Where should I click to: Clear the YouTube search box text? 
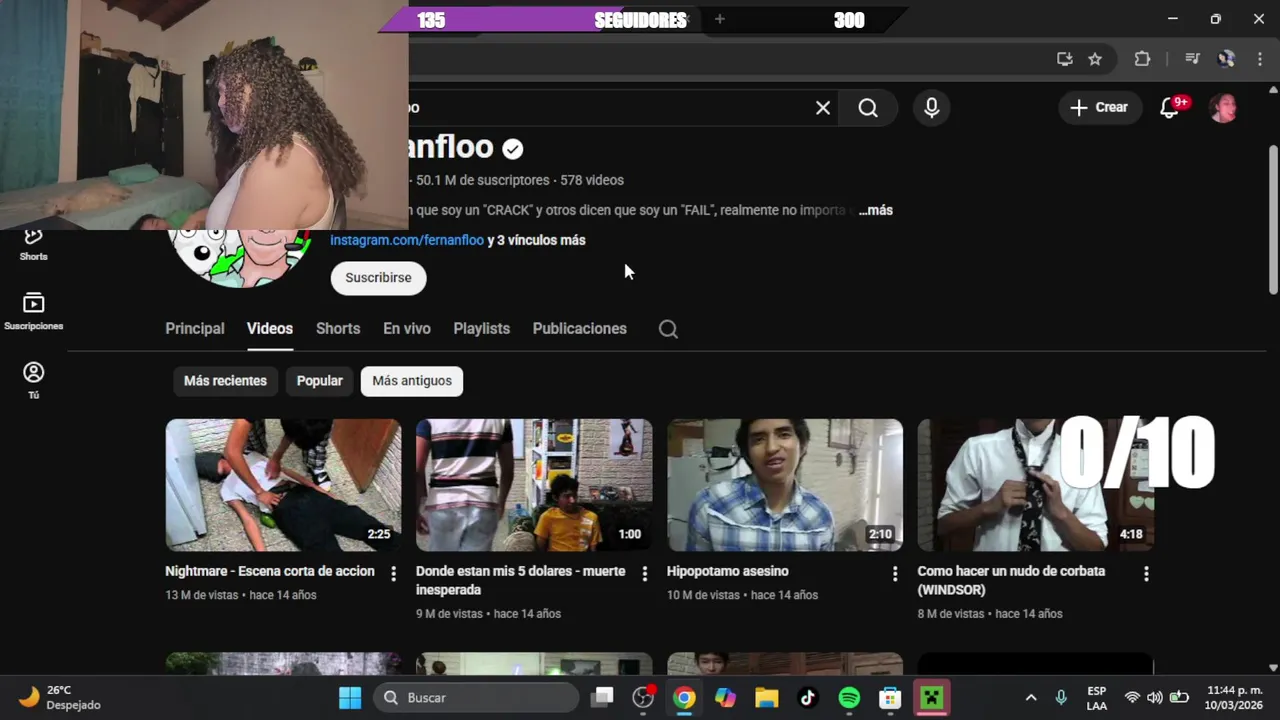click(x=823, y=108)
